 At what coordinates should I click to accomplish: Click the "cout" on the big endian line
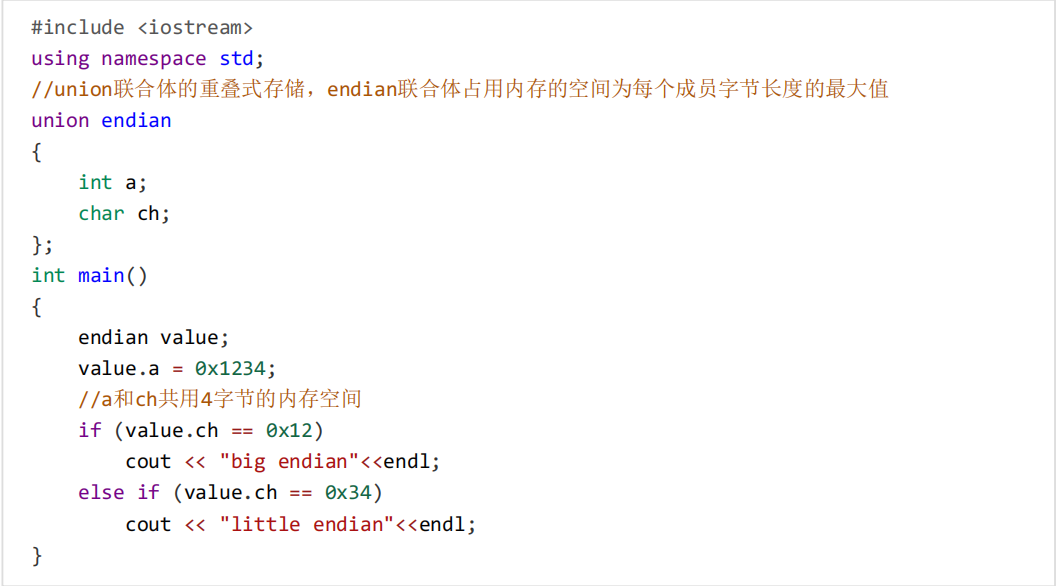click(x=148, y=461)
